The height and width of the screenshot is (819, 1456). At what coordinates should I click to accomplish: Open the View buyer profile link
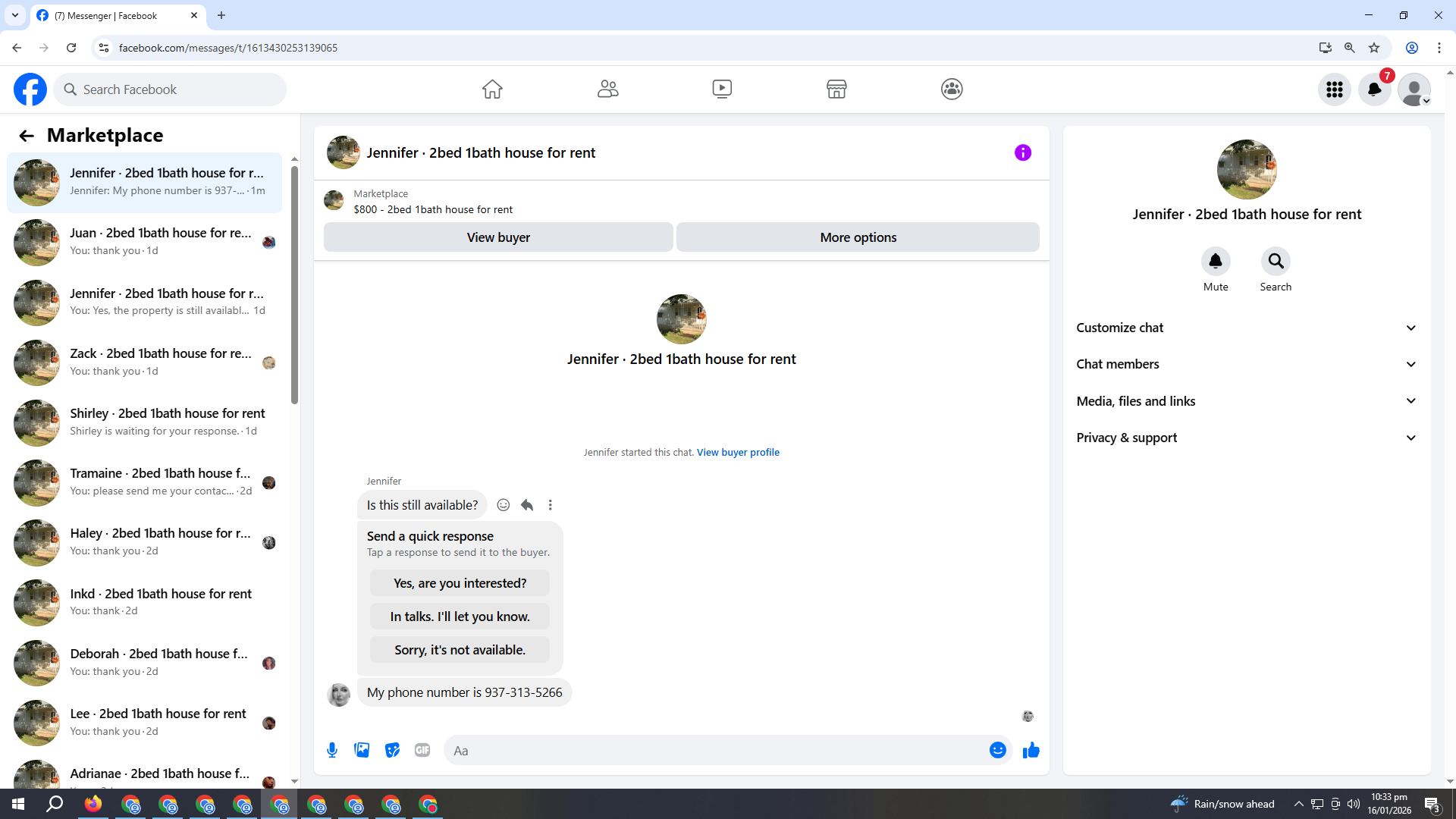point(737,452)
